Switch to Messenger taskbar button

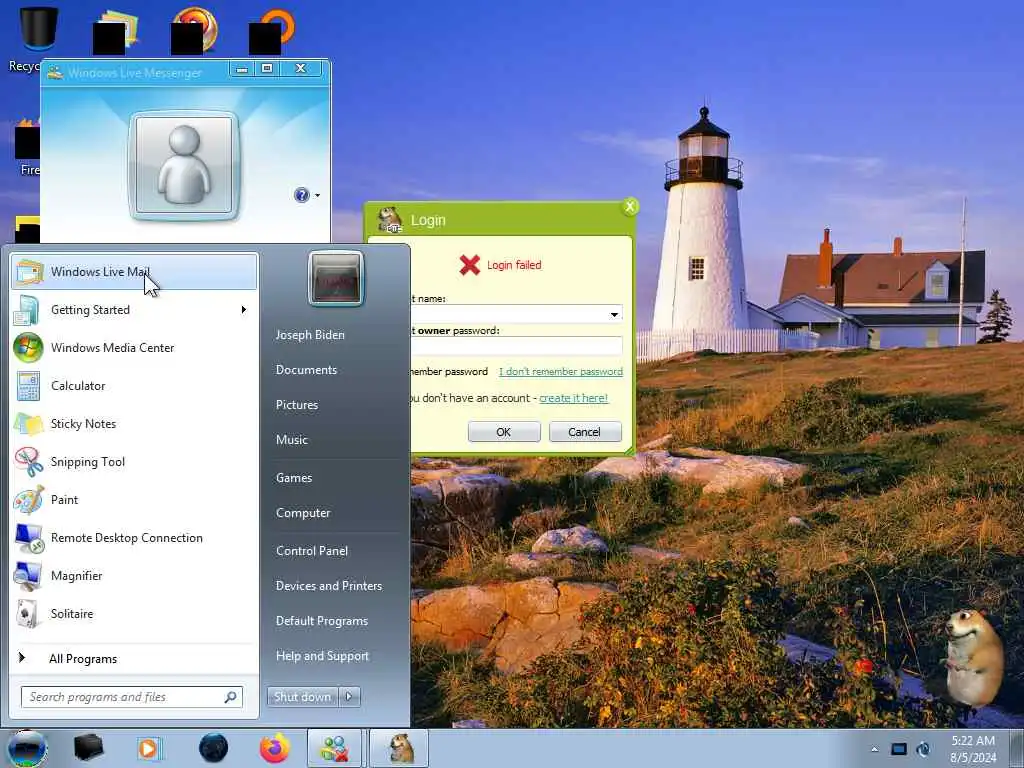(x=334, y=748)
